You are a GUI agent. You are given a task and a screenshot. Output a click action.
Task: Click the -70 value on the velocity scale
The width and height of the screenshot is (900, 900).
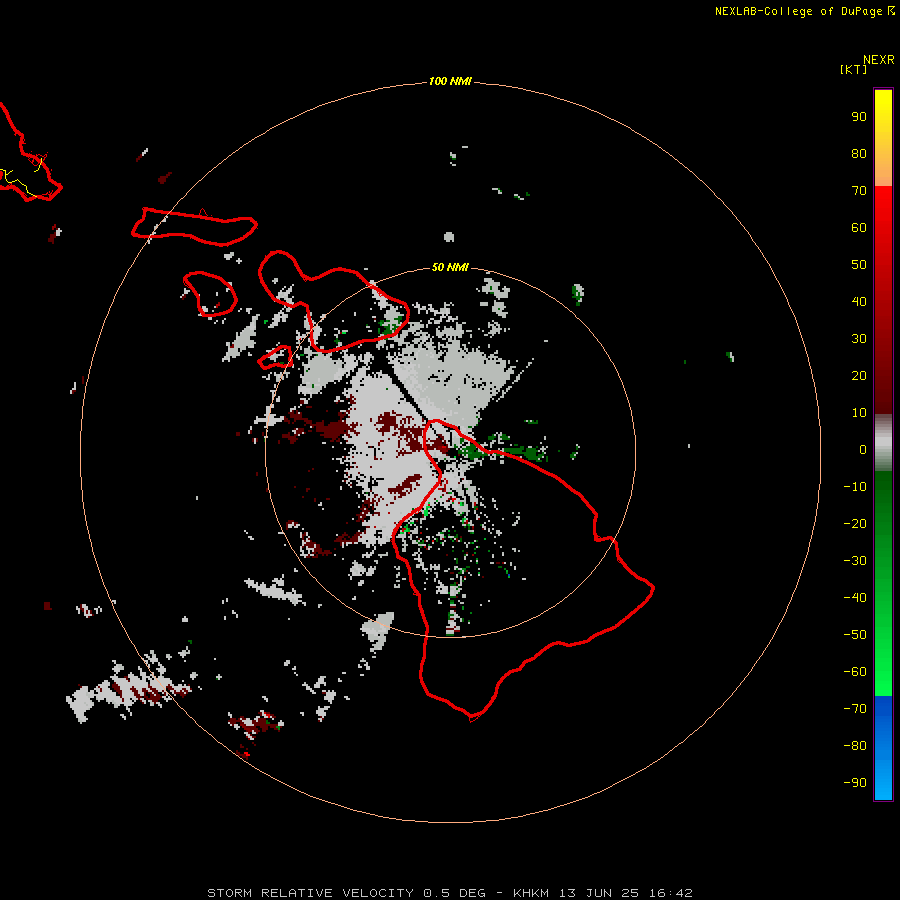(x=855, y=709)
